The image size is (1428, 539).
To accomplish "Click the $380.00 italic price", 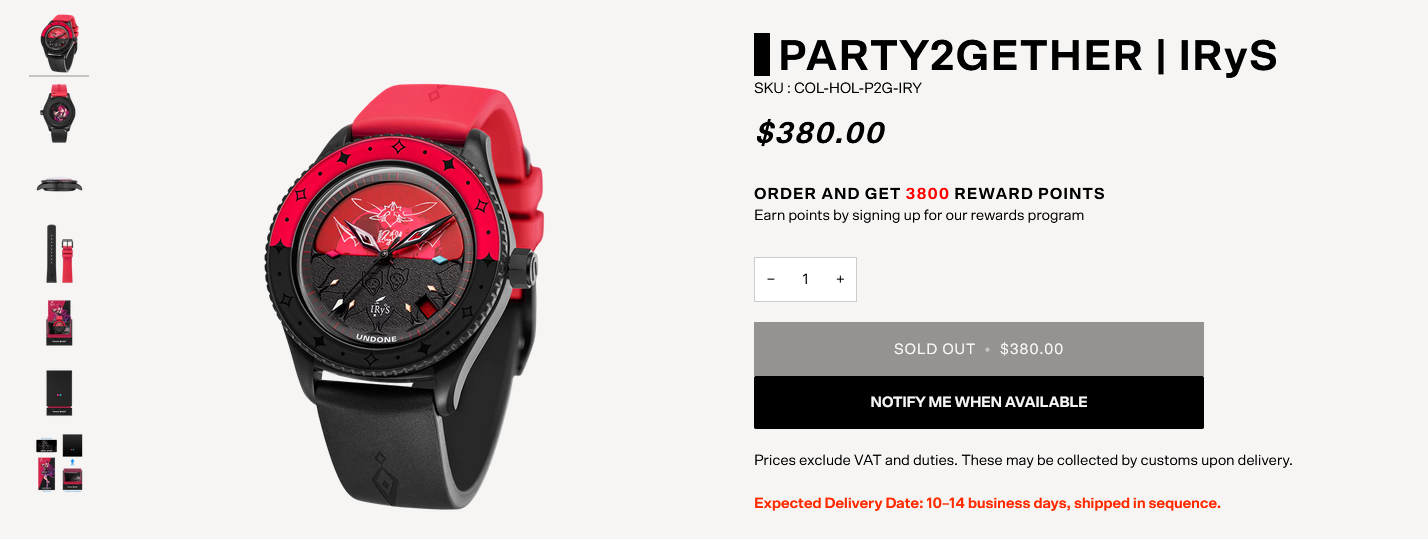I will coord(820,133).
